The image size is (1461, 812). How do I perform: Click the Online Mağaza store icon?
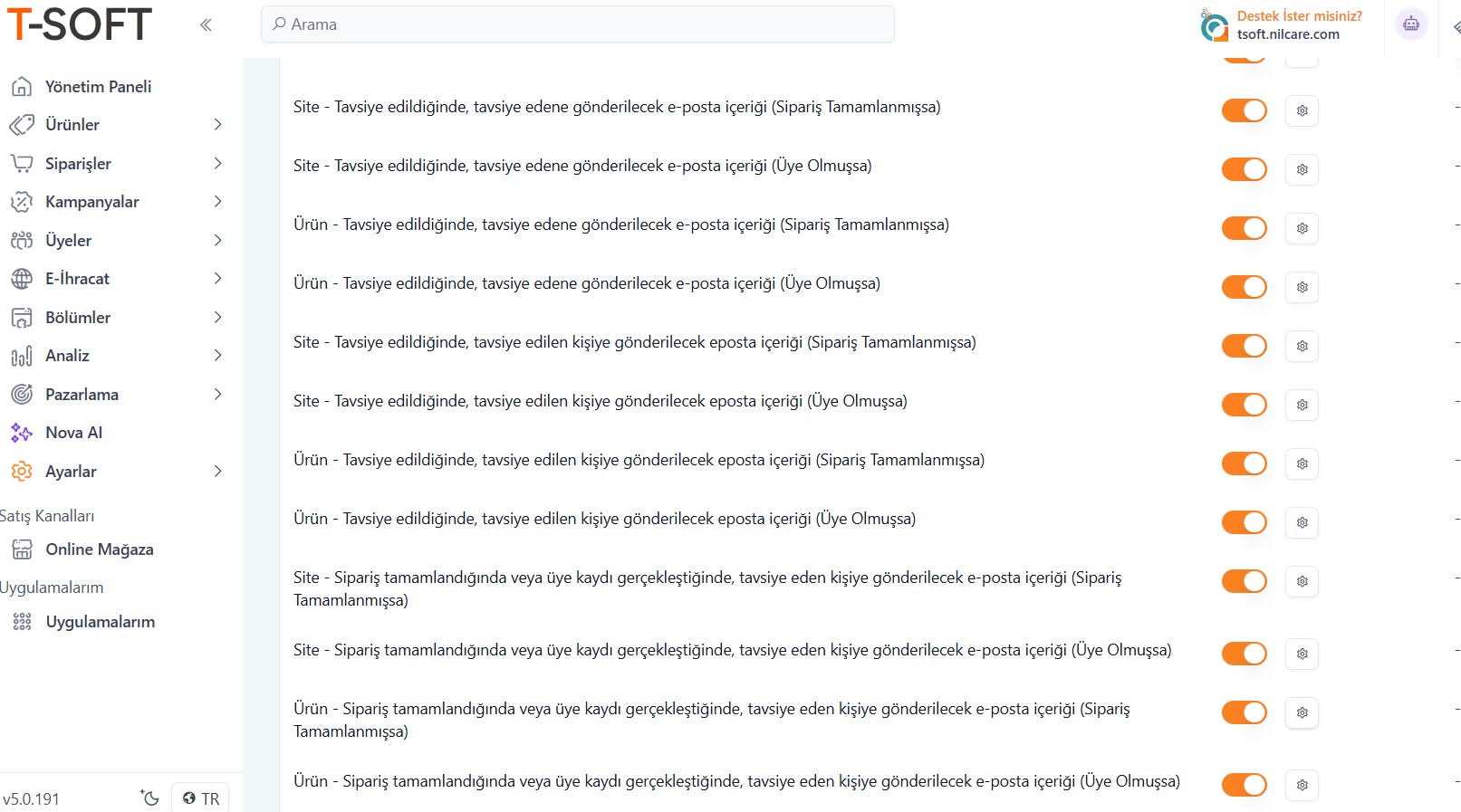(22, 549)
